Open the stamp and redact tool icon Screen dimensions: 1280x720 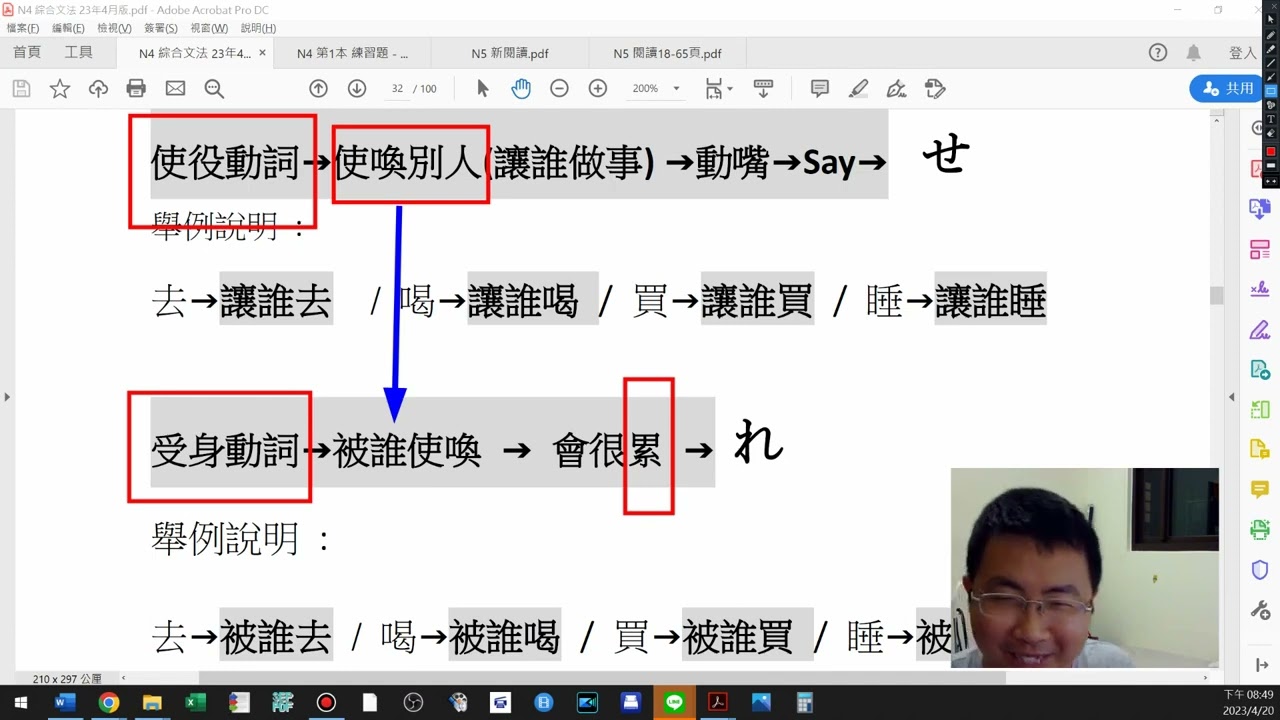click(x=935, y=89)
